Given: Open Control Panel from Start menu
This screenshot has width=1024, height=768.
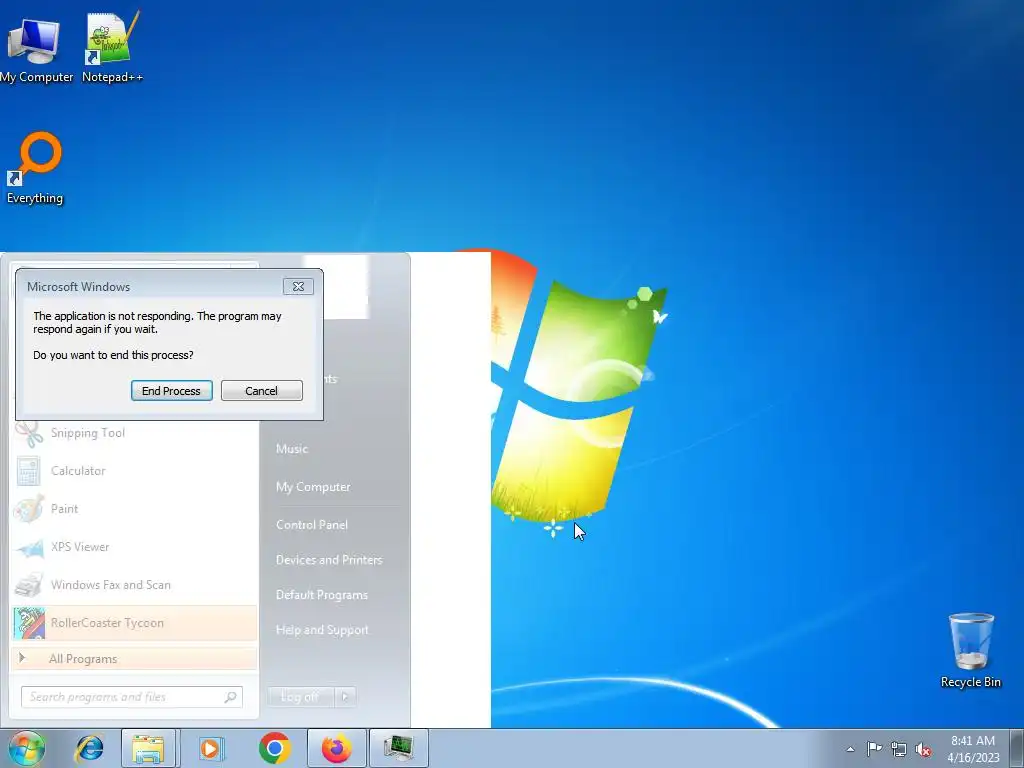Looking at the screenshot, I should click(312, 524).
